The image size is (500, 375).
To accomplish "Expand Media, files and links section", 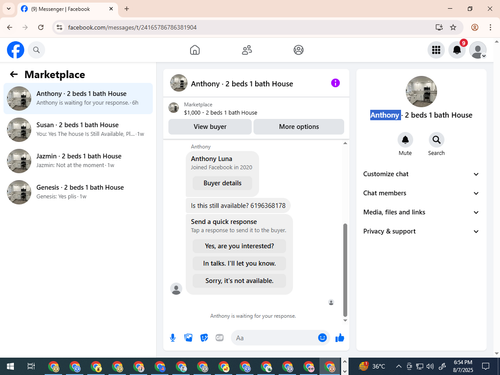I will pyautogui.click(x=421, y=212).
